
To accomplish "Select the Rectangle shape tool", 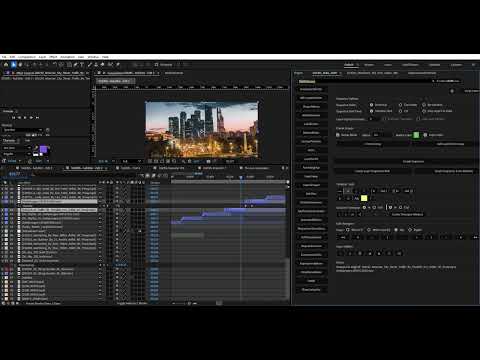I will [69, 65].
